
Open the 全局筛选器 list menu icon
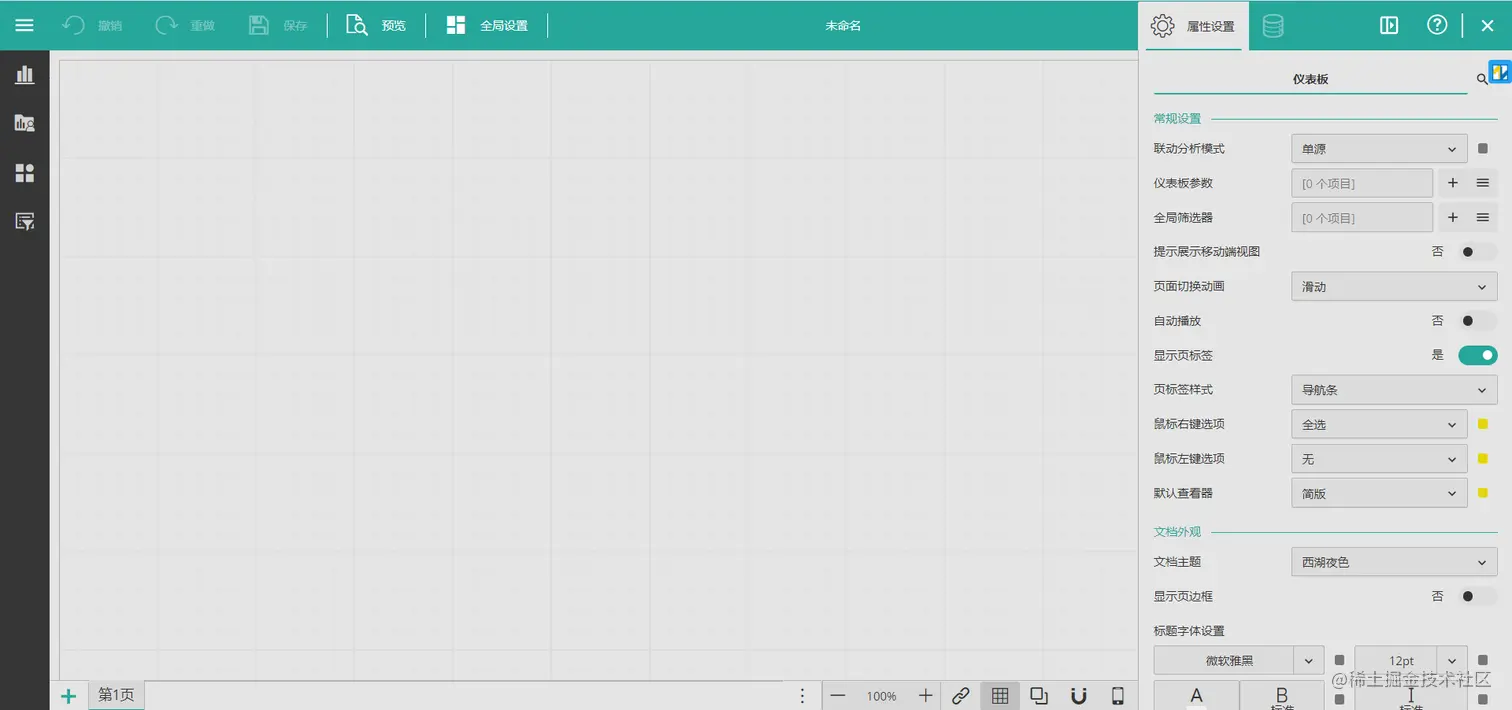pos(1483,217)
